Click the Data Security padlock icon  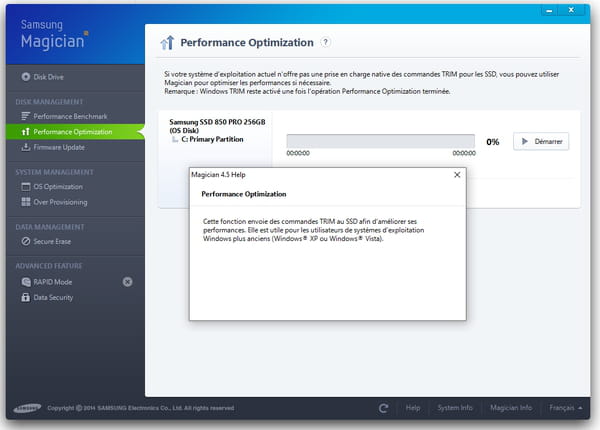coord(26,297)
